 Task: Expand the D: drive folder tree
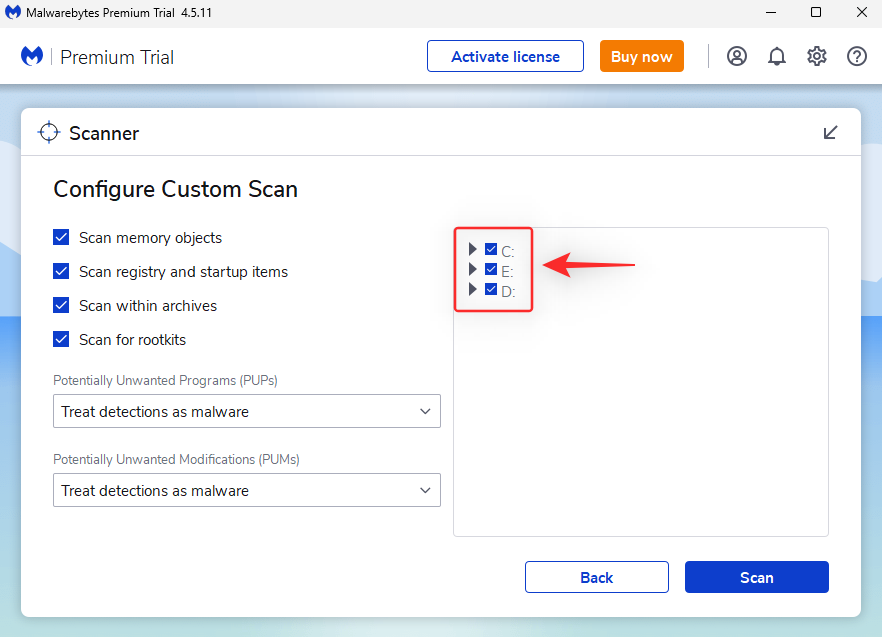(473, 289)
